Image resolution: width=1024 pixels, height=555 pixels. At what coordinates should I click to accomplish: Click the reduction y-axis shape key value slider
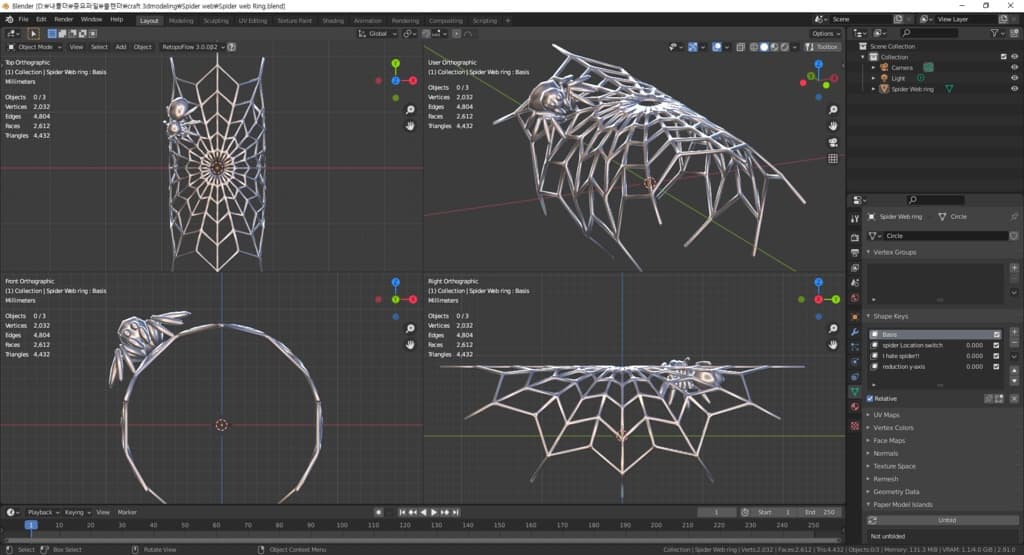coord(974,367)
